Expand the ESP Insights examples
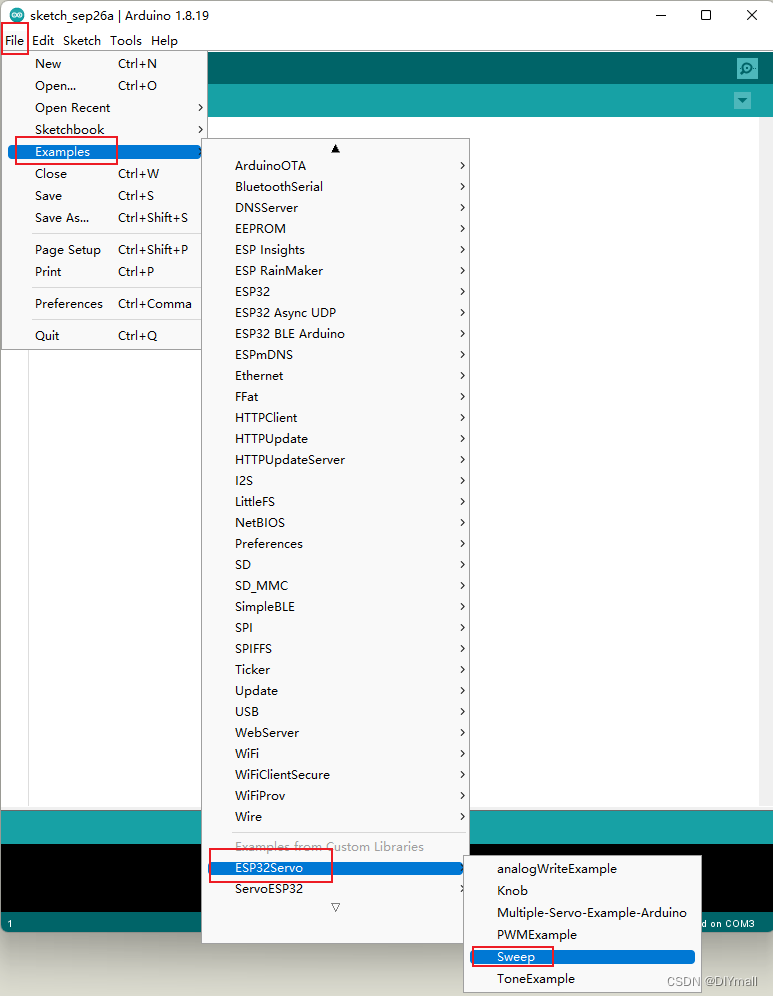Screen dimensions: 773x996 (336, 250)
